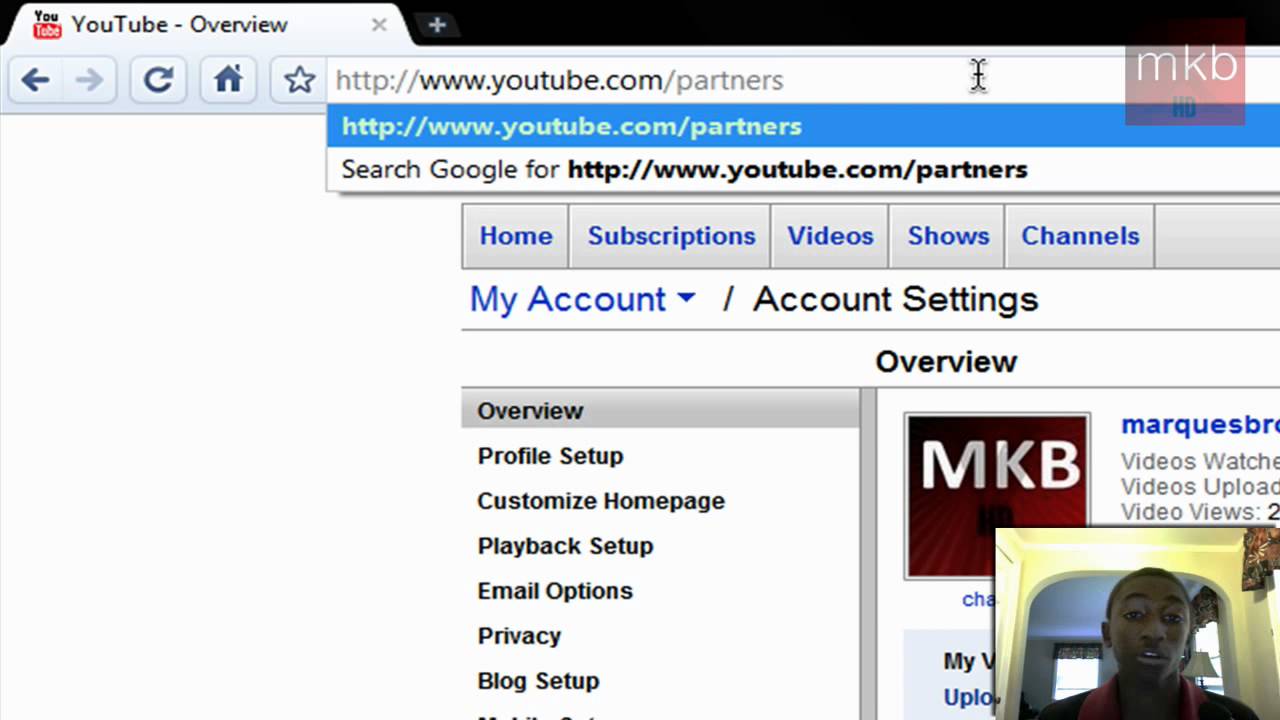Select the YouTube - Overview browser tab
Viewport: 1280px width, 720px height.
coord(207,24)
